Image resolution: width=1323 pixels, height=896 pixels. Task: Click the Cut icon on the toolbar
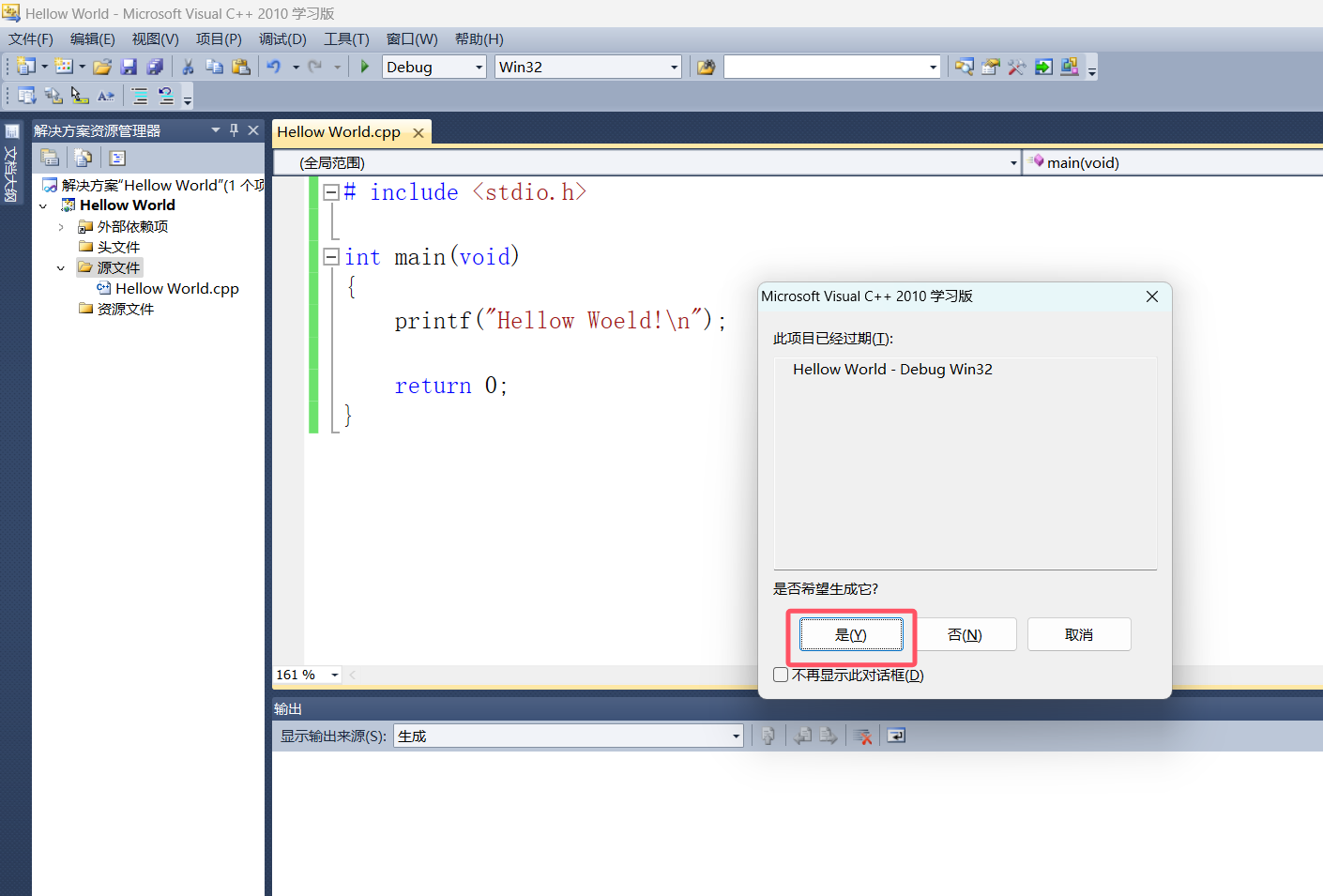[x=187, y=66]
